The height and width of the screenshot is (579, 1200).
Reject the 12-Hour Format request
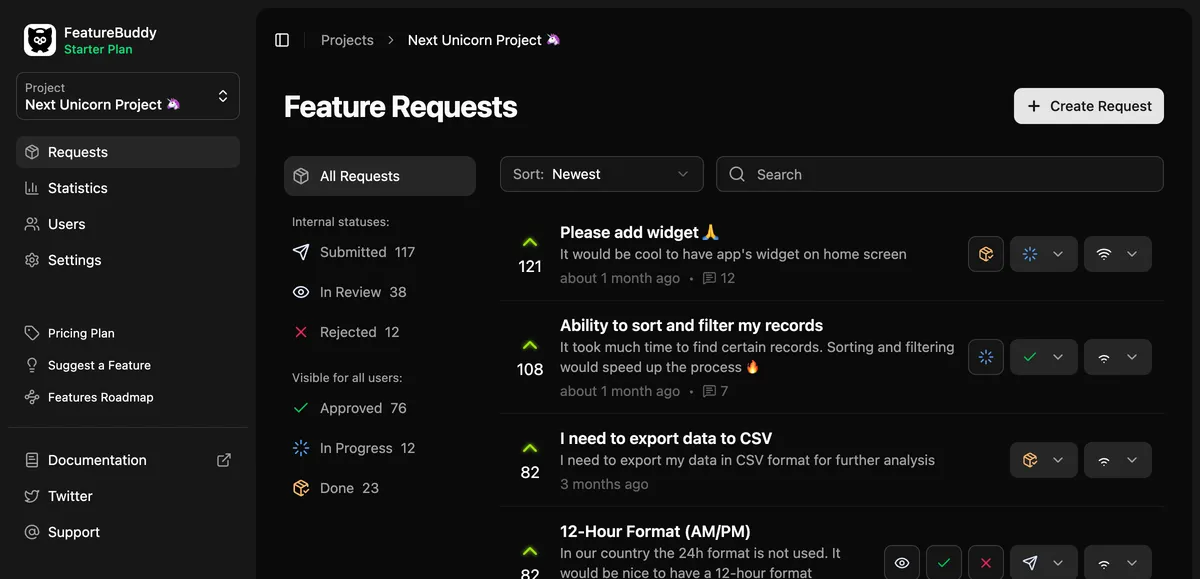(986, 563)
